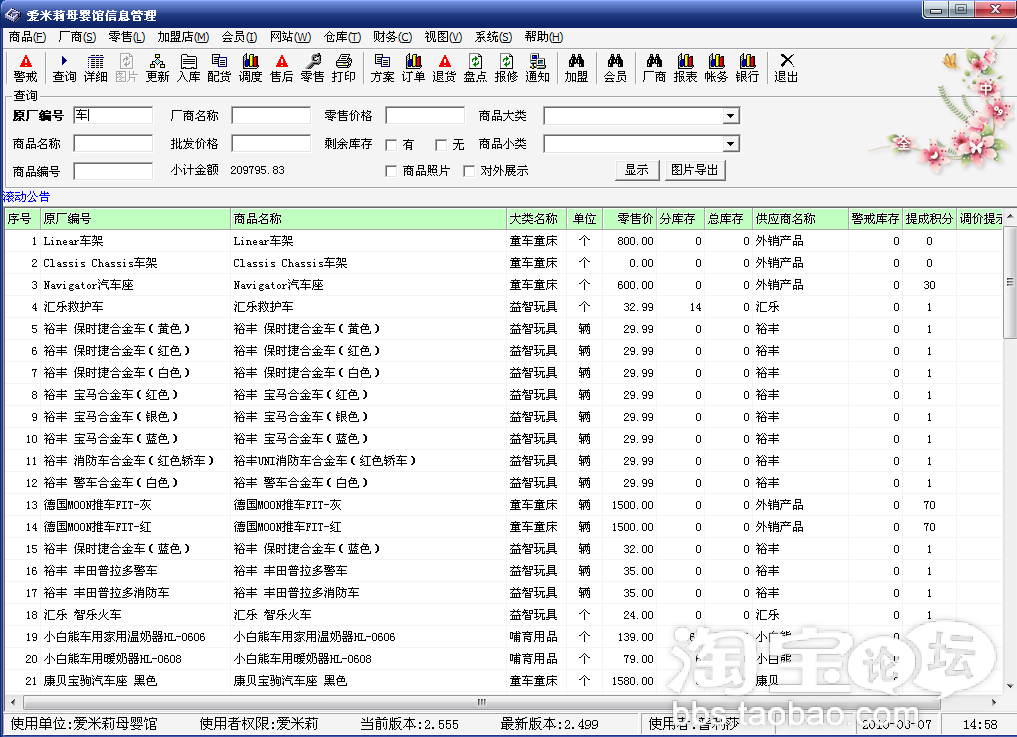Click the 打印 print toolbar icon

coord(343,68)
